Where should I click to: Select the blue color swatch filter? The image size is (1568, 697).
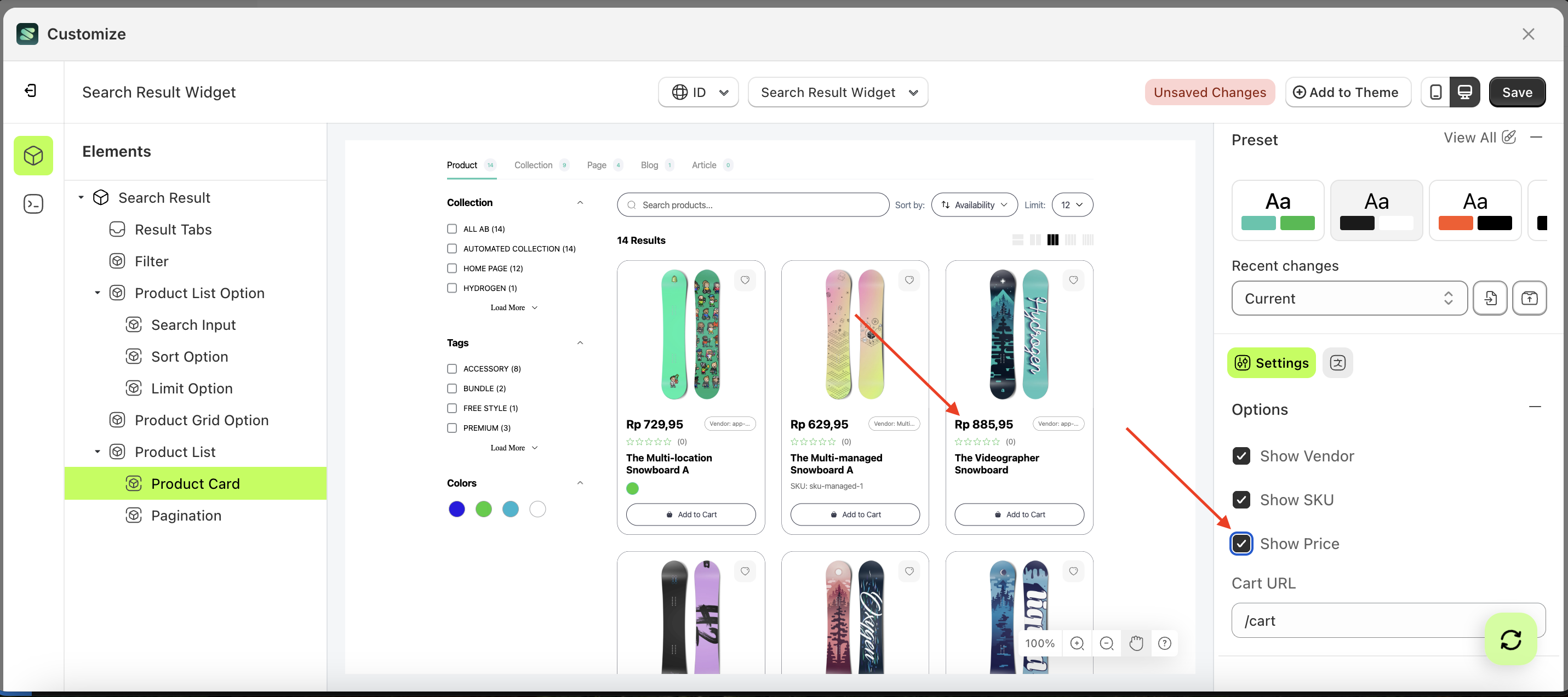pos(456,509)
